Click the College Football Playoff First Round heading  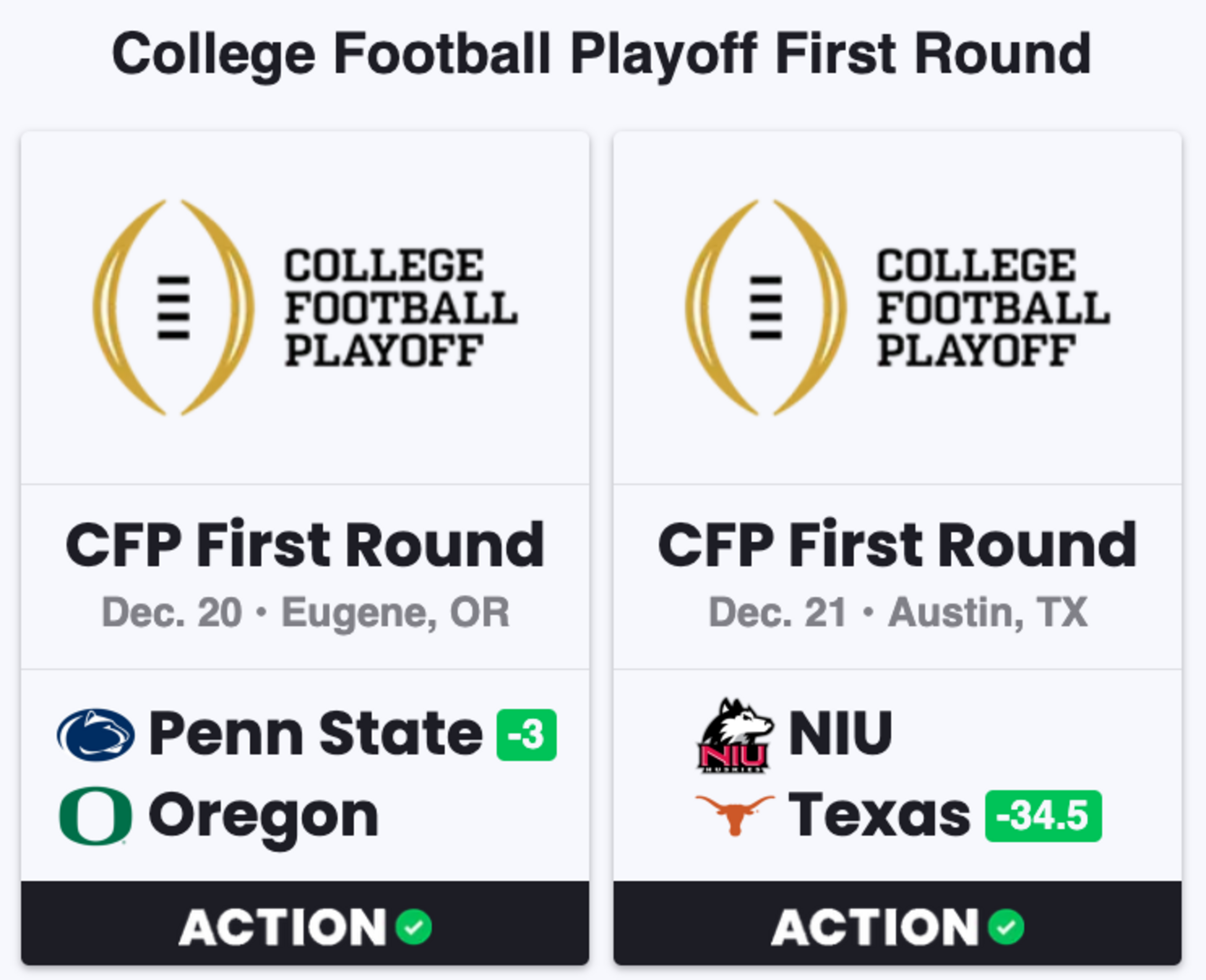(601, 55)
